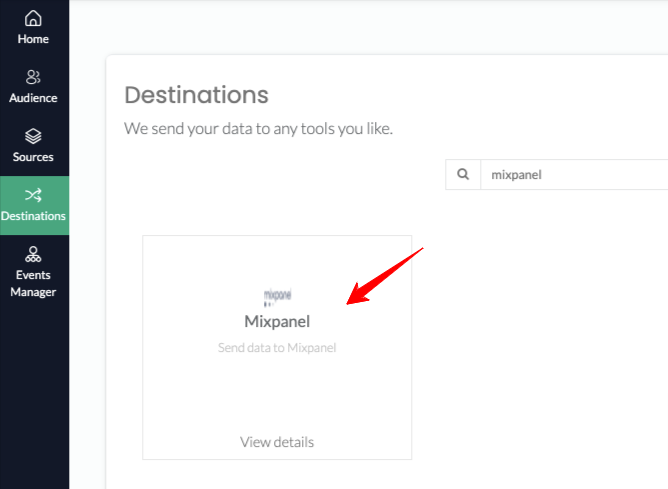Click the Mixpanel logo in card

[277, 297]
